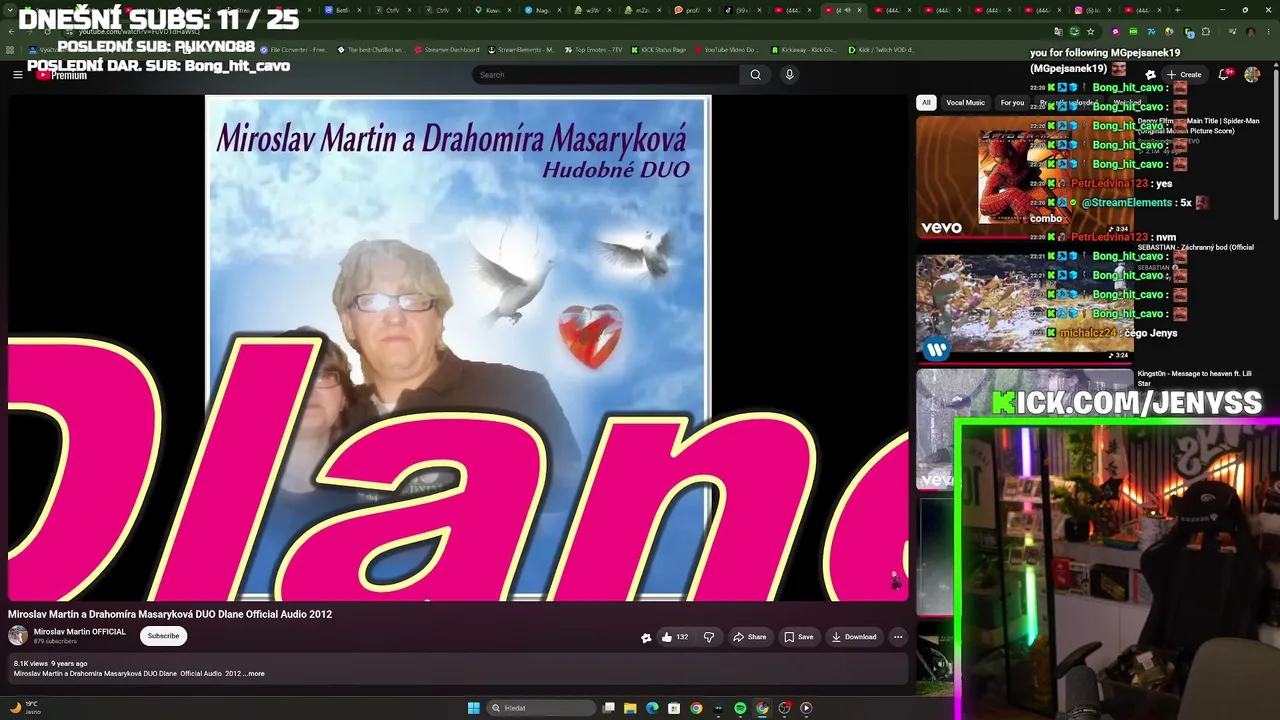The width and height of the screenshot is (1280, 720).
Task: Open Spotify from the taskbar
Action: point(740,708)
